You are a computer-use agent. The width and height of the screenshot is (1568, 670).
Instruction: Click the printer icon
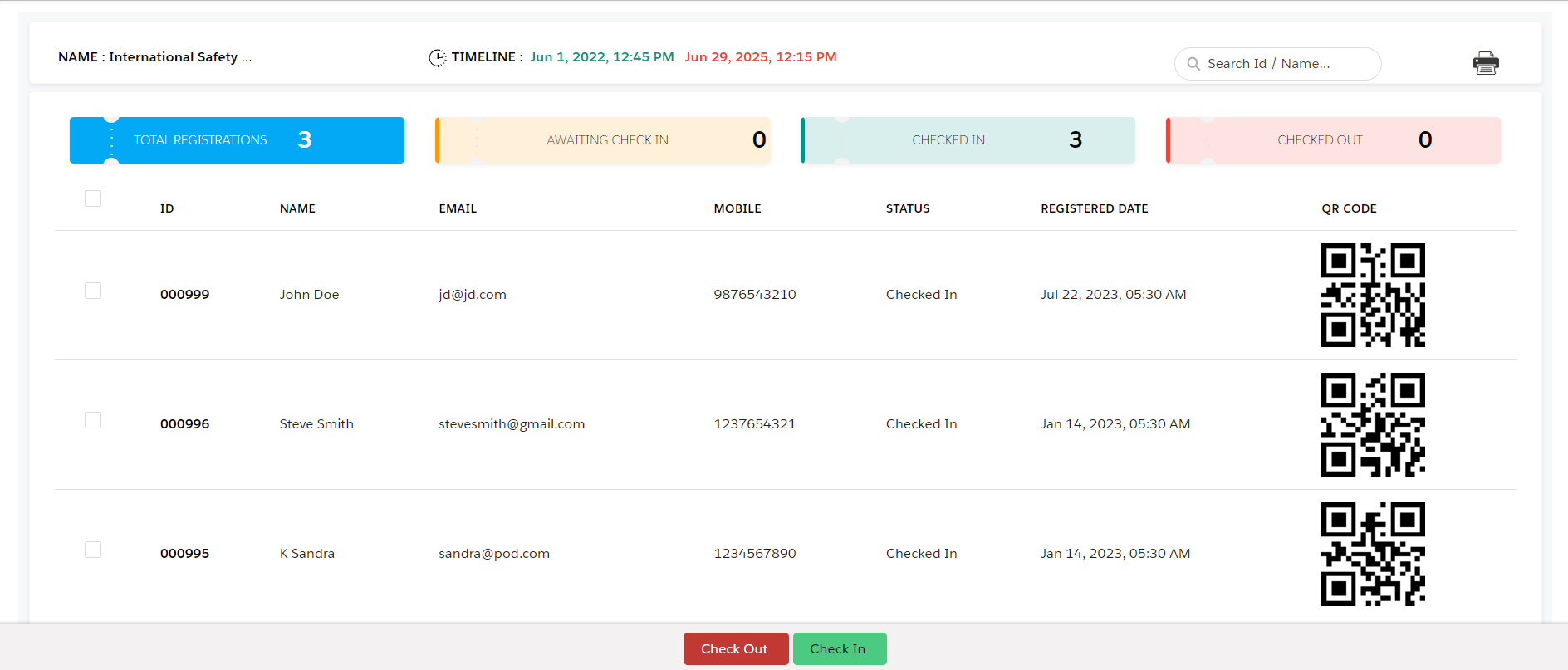[x=1486, y=63]
